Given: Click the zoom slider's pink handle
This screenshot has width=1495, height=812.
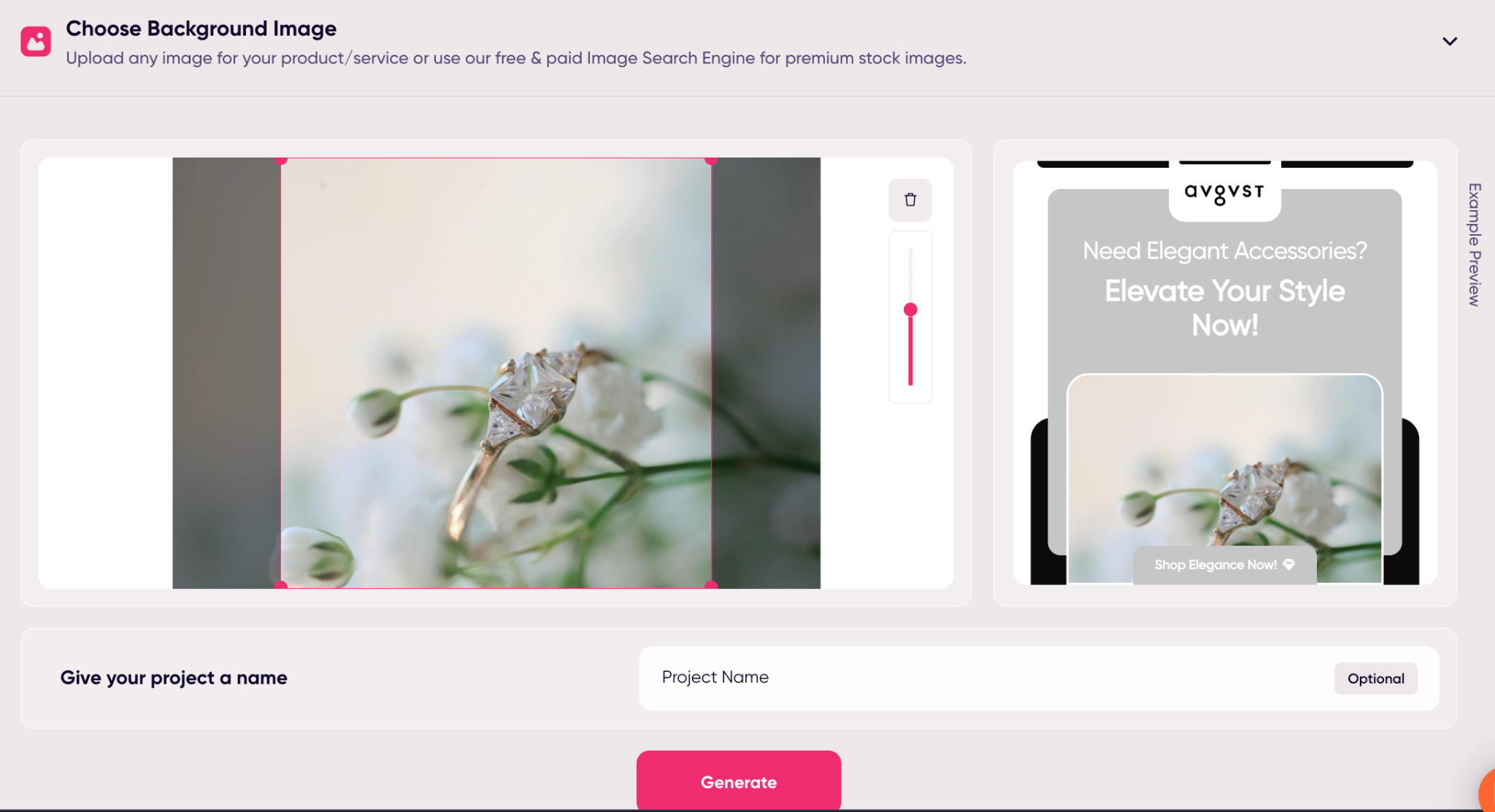Looking at the screenshot, I should [x=910, y=310].
